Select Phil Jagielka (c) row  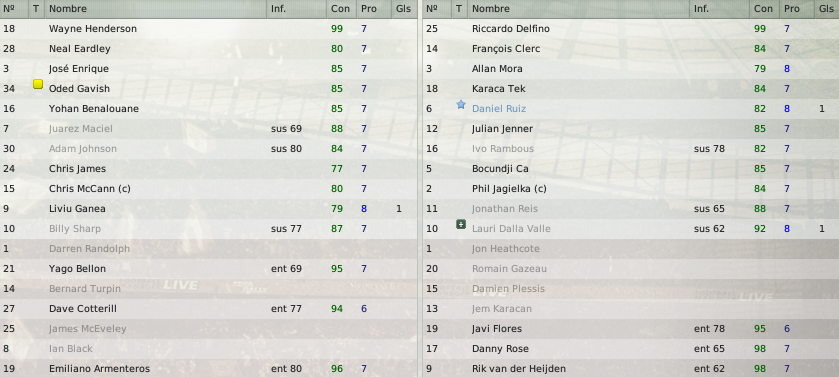point(631,188)
